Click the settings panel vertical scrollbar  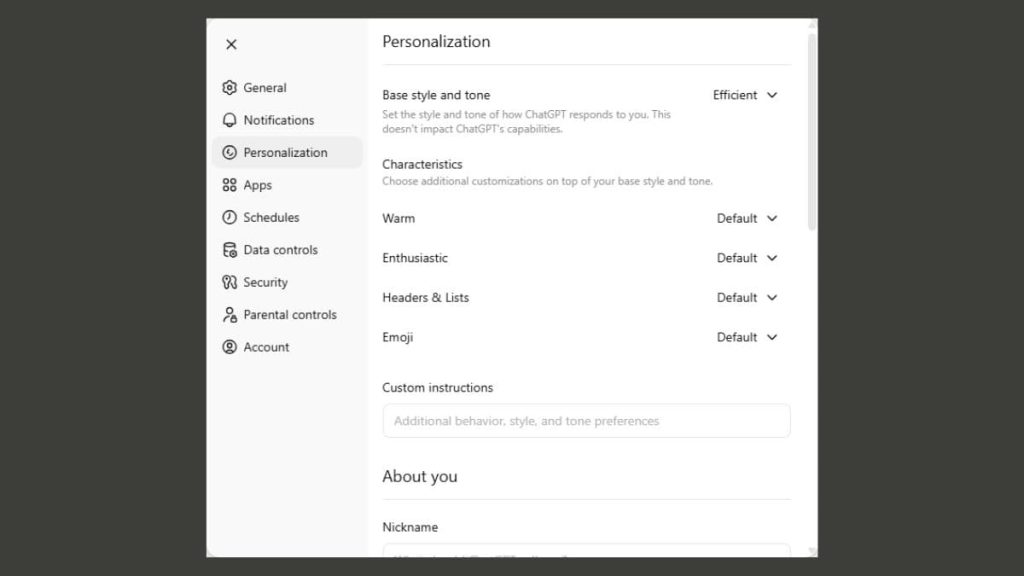pyautogui.click(x=812, y=130)
